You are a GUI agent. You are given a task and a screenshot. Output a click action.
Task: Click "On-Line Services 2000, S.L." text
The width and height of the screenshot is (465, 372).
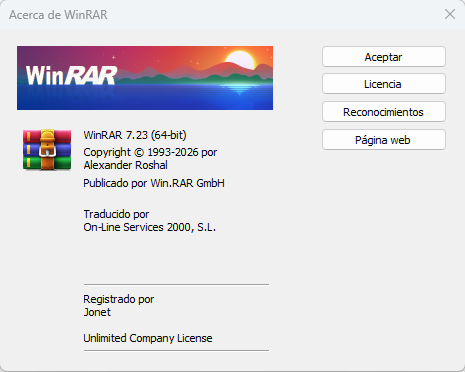pos(149,227)
